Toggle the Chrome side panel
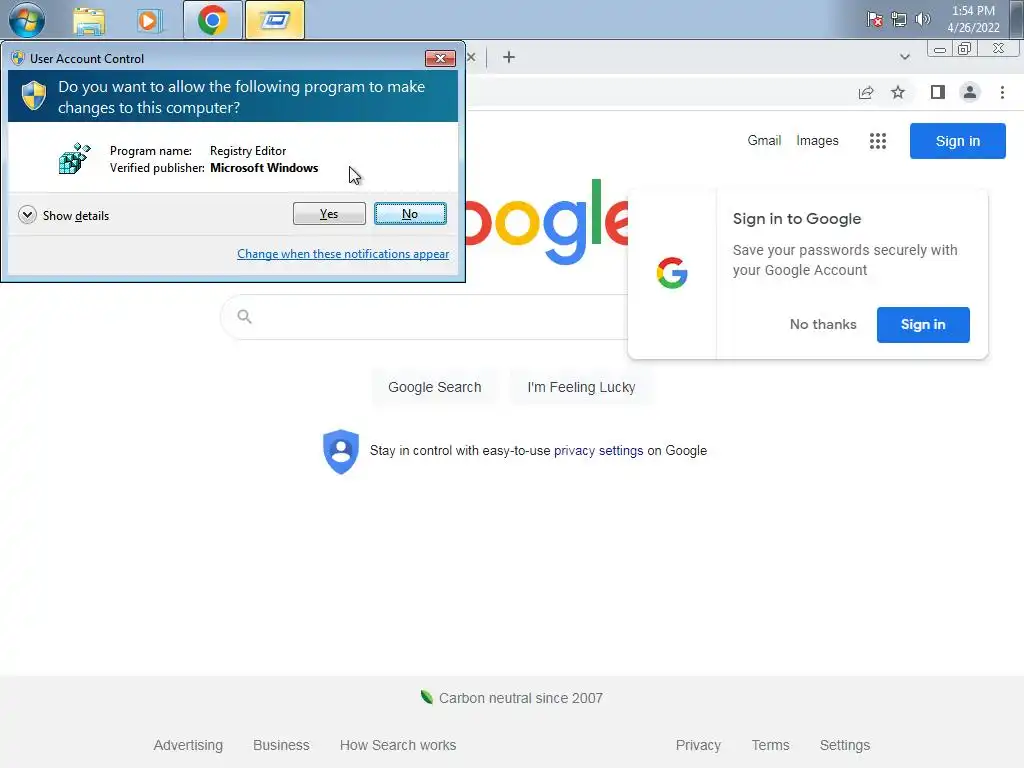 click(x=938, y=93)
